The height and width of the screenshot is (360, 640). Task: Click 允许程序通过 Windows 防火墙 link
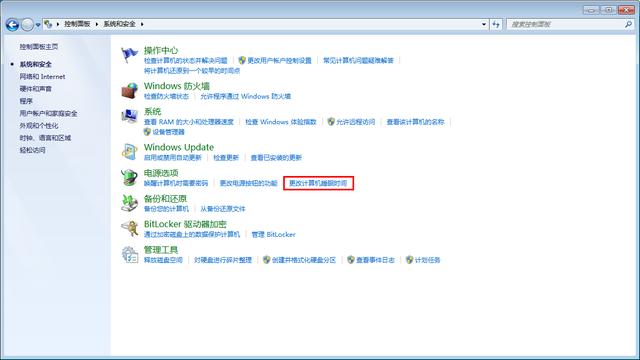[245, 96]
